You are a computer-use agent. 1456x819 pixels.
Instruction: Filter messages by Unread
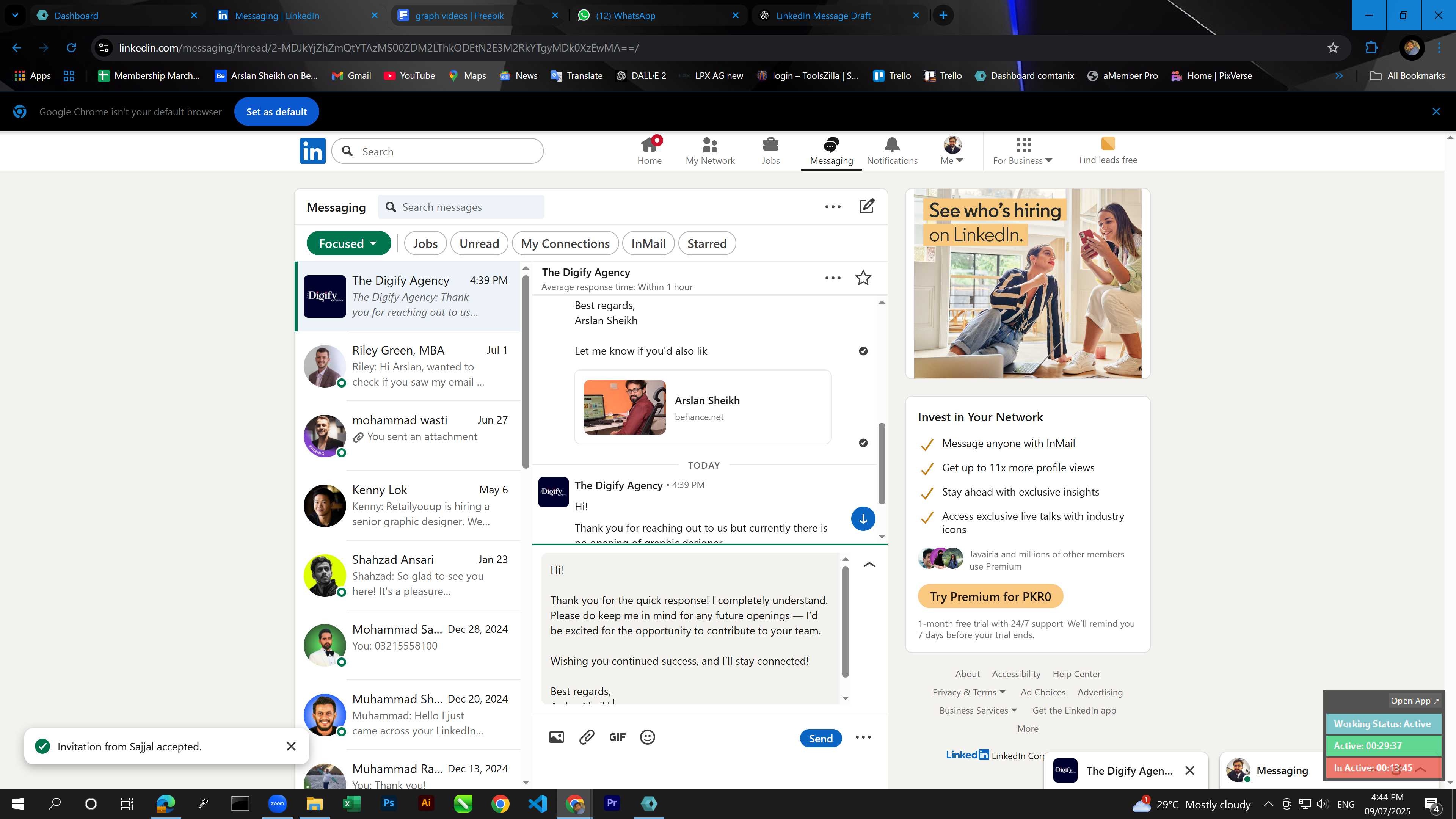click(x=479, y=243)
